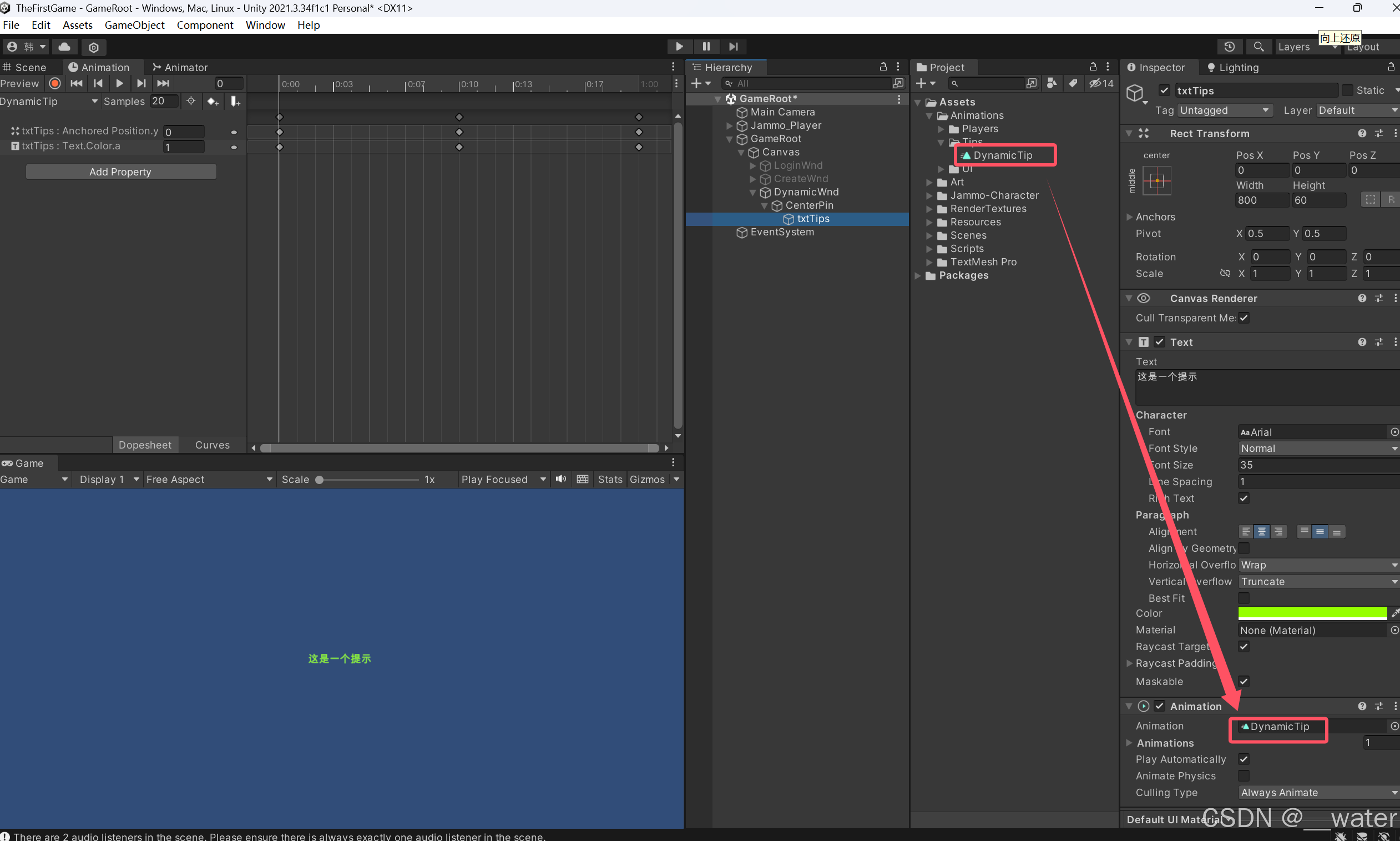The image size is (1400, 841).
Task: Click the add animation event icon
Action: tap(235, 102)
